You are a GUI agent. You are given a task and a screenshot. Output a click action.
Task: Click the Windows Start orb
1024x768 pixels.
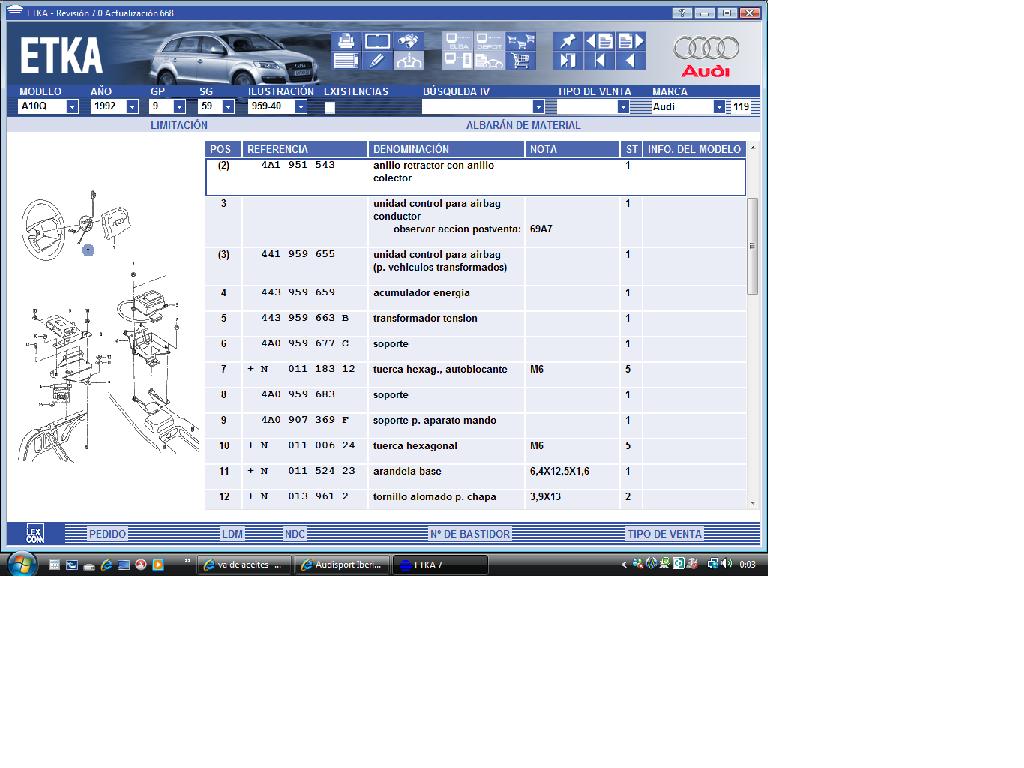pos(22,564)
